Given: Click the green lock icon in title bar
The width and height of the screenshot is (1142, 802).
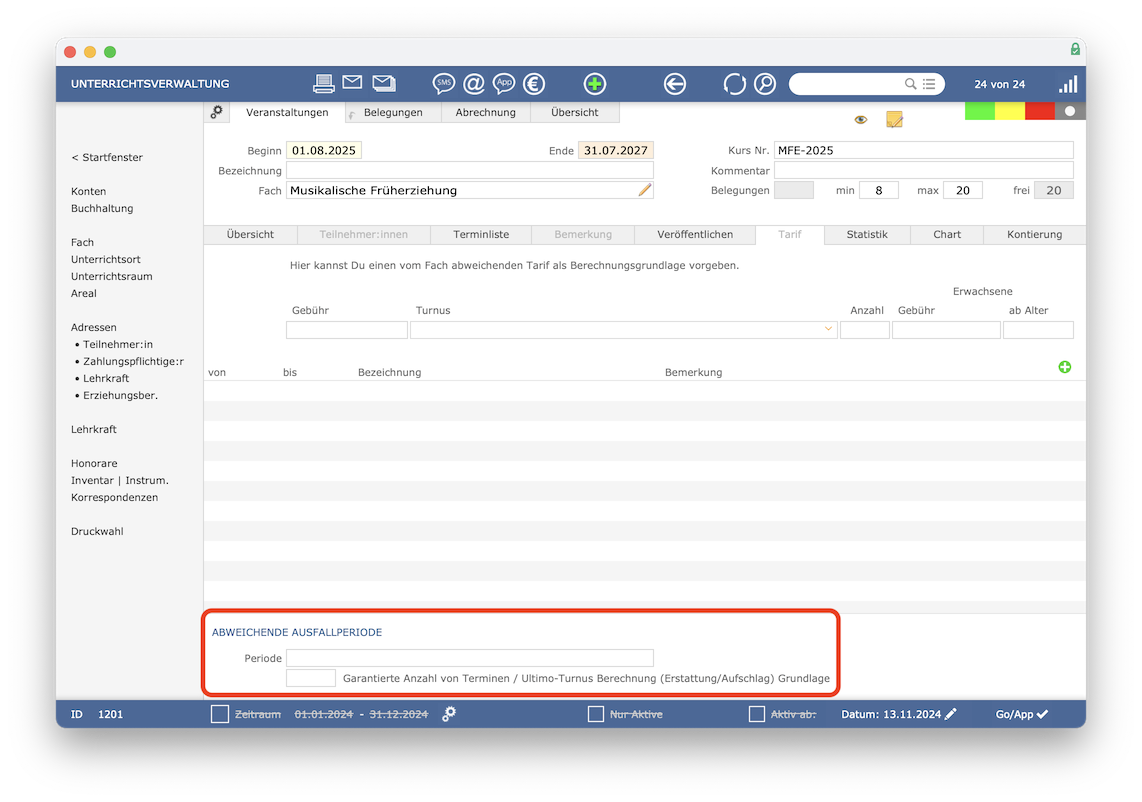Looking at the screenshot, I should click(x=1075, y=49).
